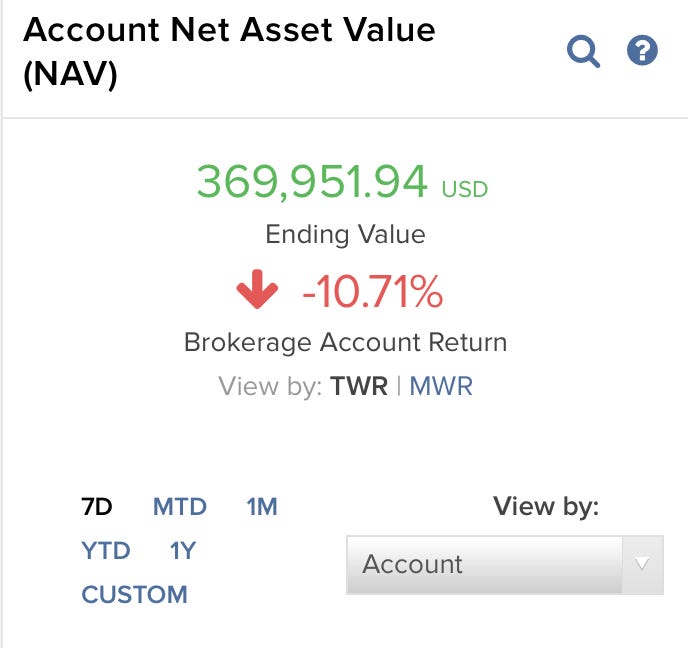Click the -10.71% return percentage
The image size is (688, 648).
coord(373,291)
